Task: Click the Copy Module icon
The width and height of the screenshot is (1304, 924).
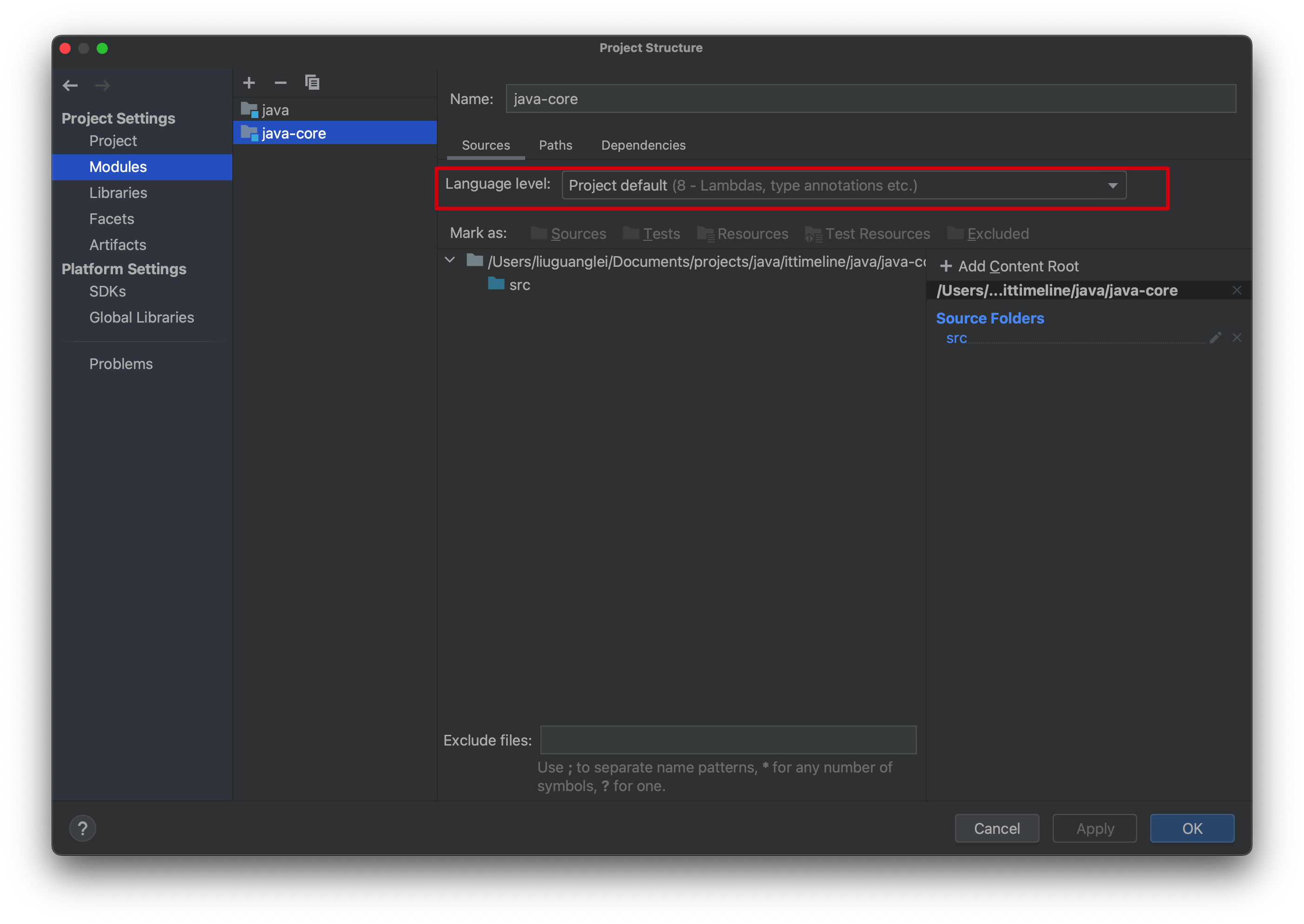Action: [313, 83]
